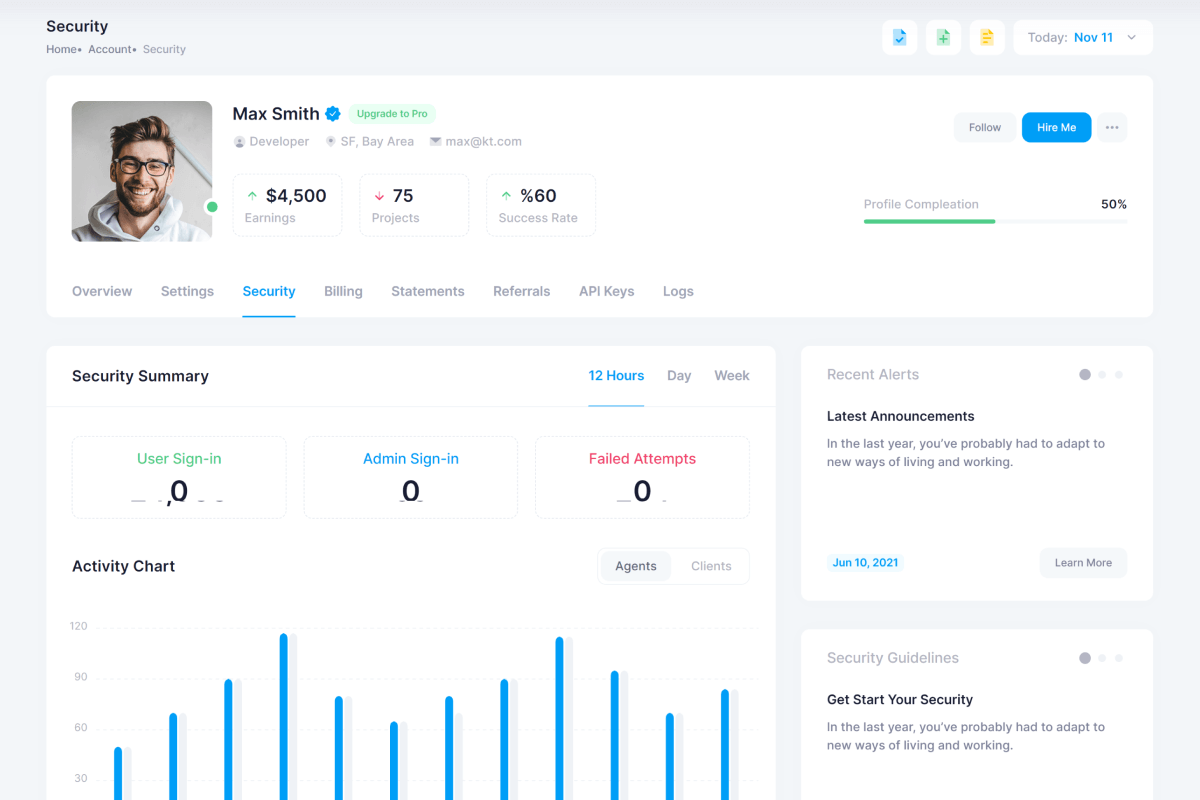Click the envelope icon next to max@kt.com
1200x800 pixels.
(x=435, y=142)
